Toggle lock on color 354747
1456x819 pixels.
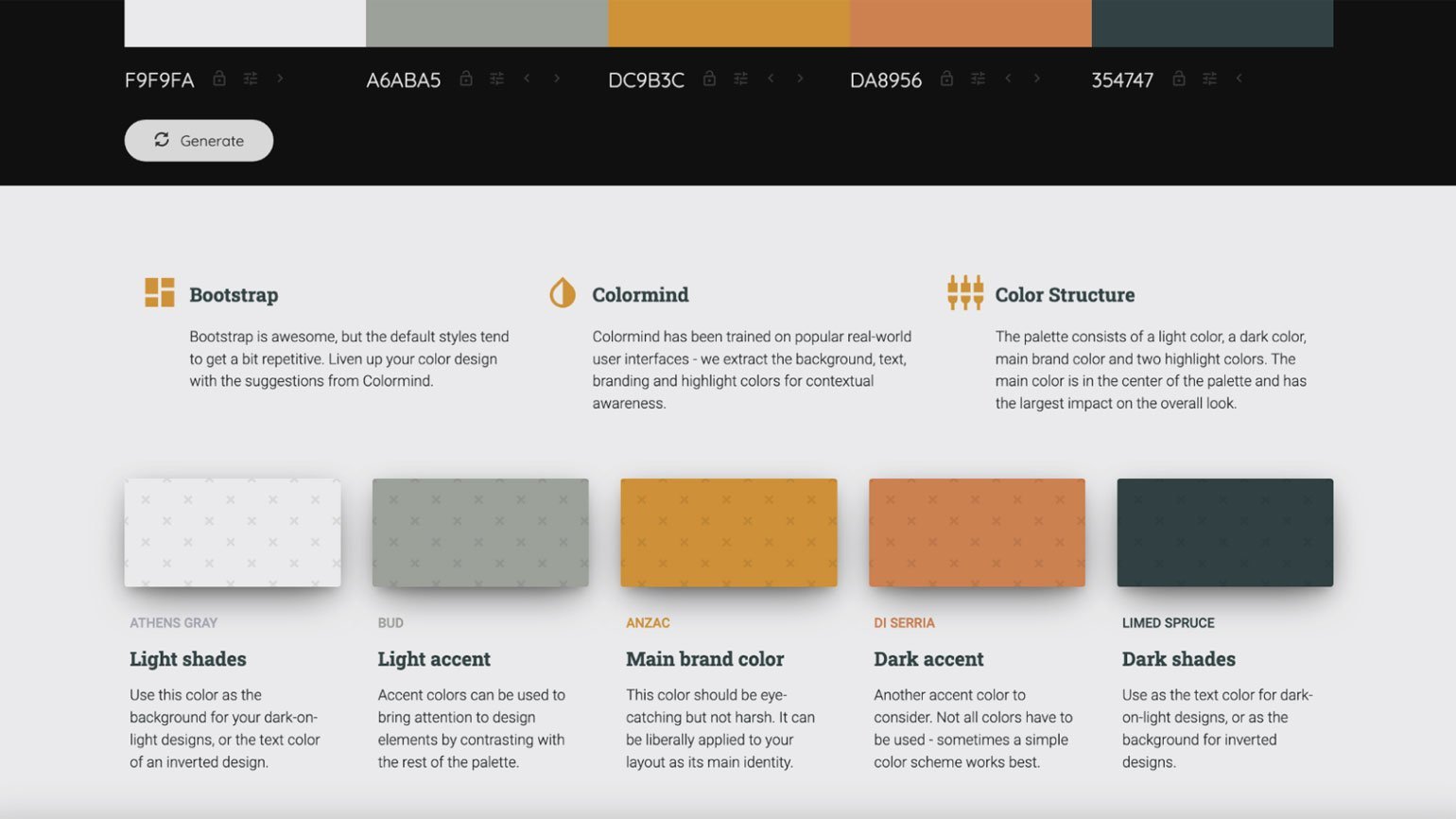[1179, 78]
